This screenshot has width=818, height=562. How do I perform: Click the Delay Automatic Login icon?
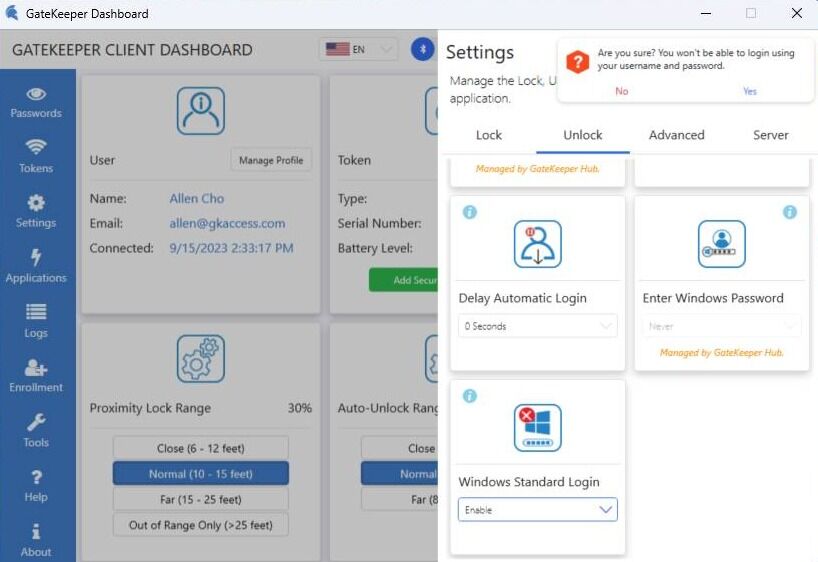click(538, 244)
